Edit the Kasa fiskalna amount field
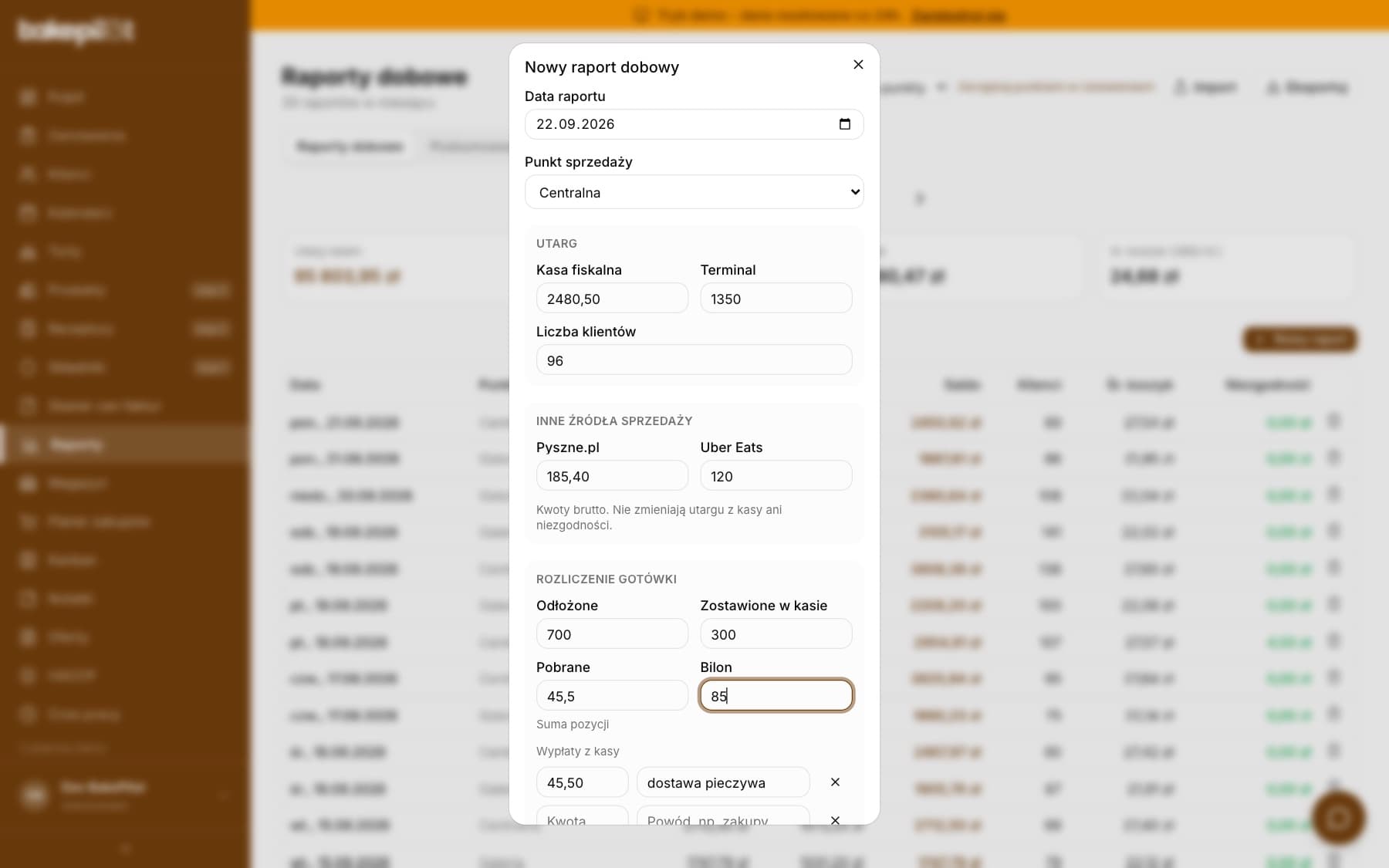The width and height of the screenshot is (1389, 868). tap(612, 299)
